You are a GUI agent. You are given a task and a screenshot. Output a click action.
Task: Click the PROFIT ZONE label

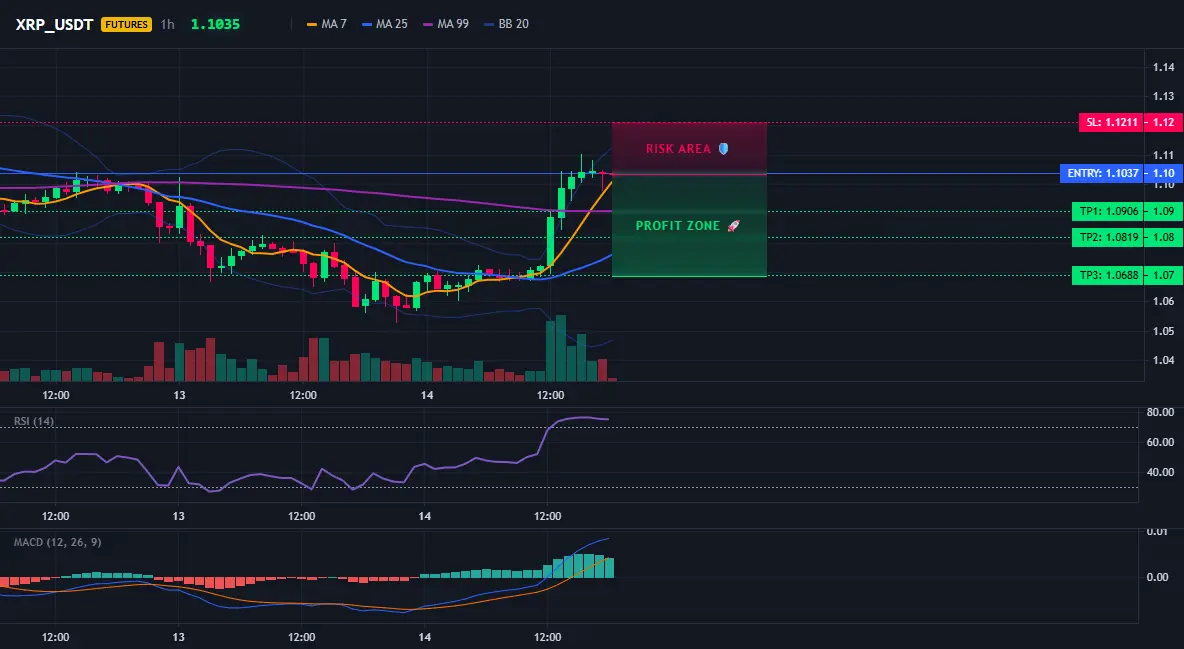tap(678, 226)
